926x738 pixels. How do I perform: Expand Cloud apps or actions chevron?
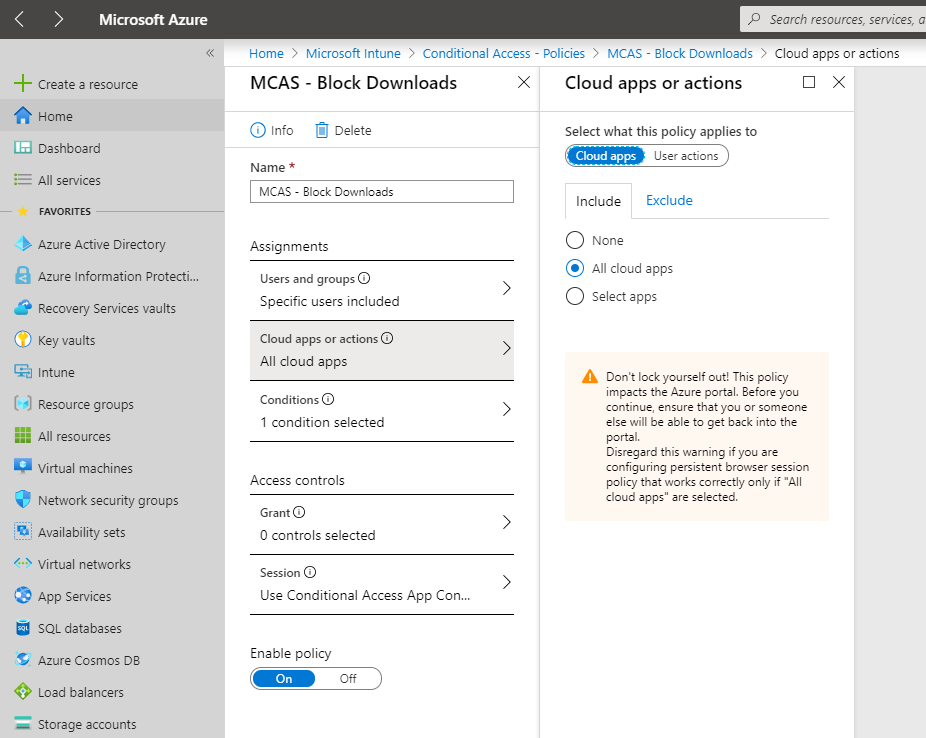(x=506, y=348)
